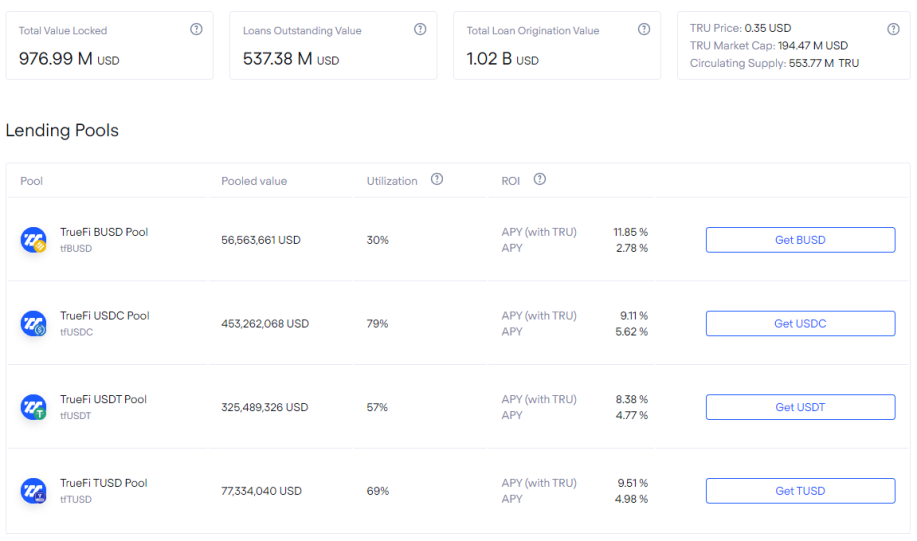Select the TrueFi TUSD Pool logo
Image resolution: width=917 pixels, height=541 pixels.
[33, 491]
